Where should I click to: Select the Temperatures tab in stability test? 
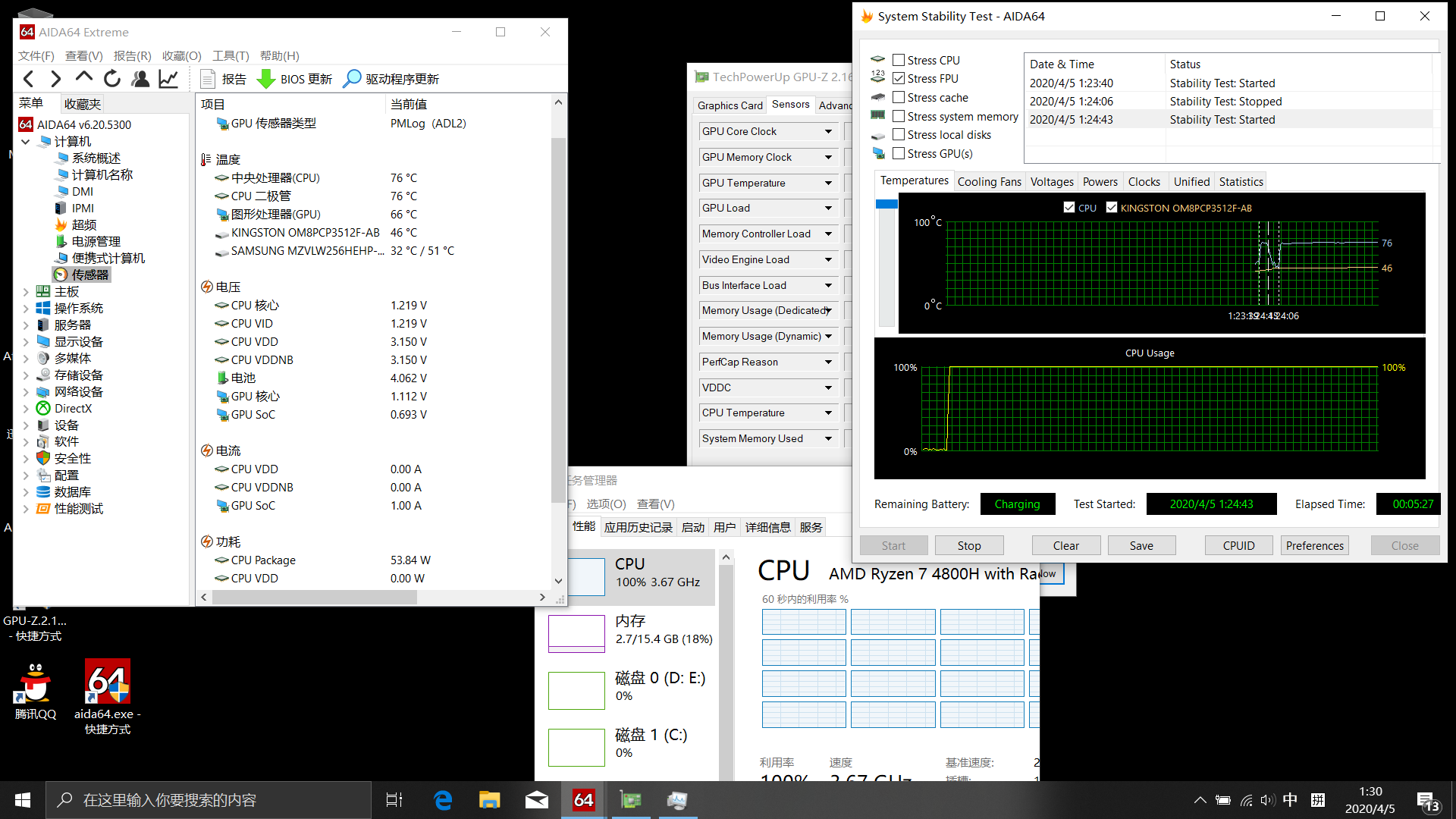tap(913, 181)
